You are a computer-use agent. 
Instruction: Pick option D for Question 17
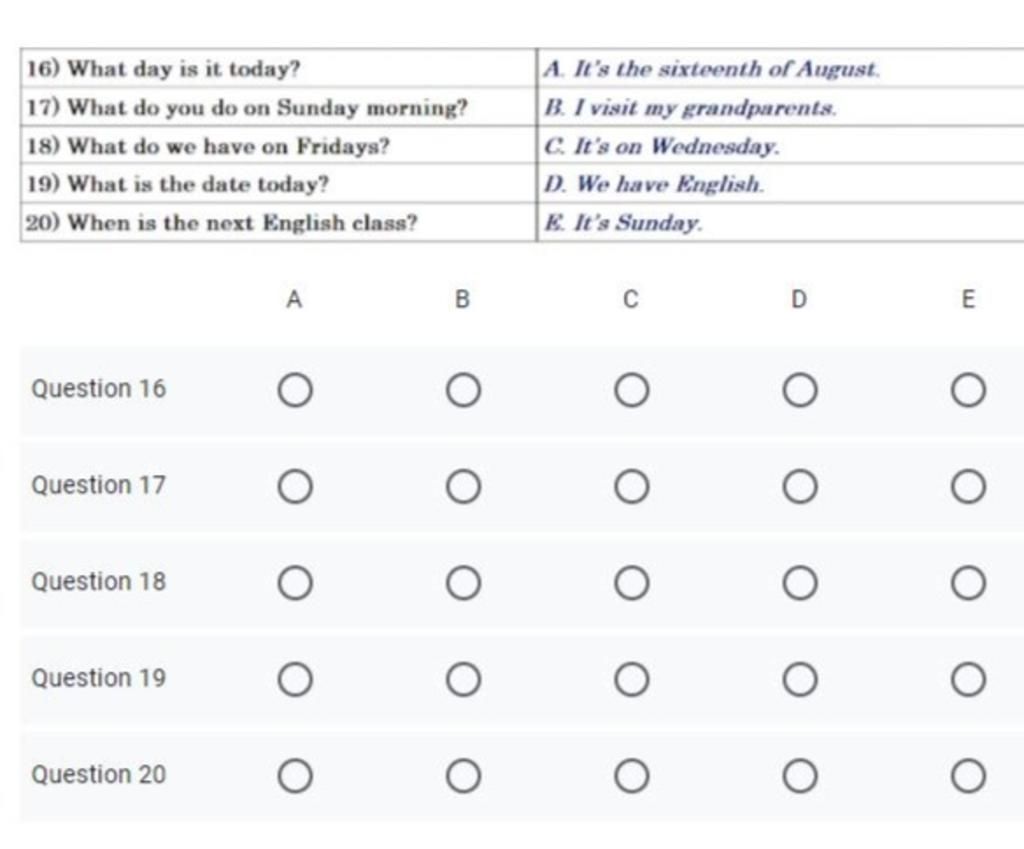coord(799,487)
